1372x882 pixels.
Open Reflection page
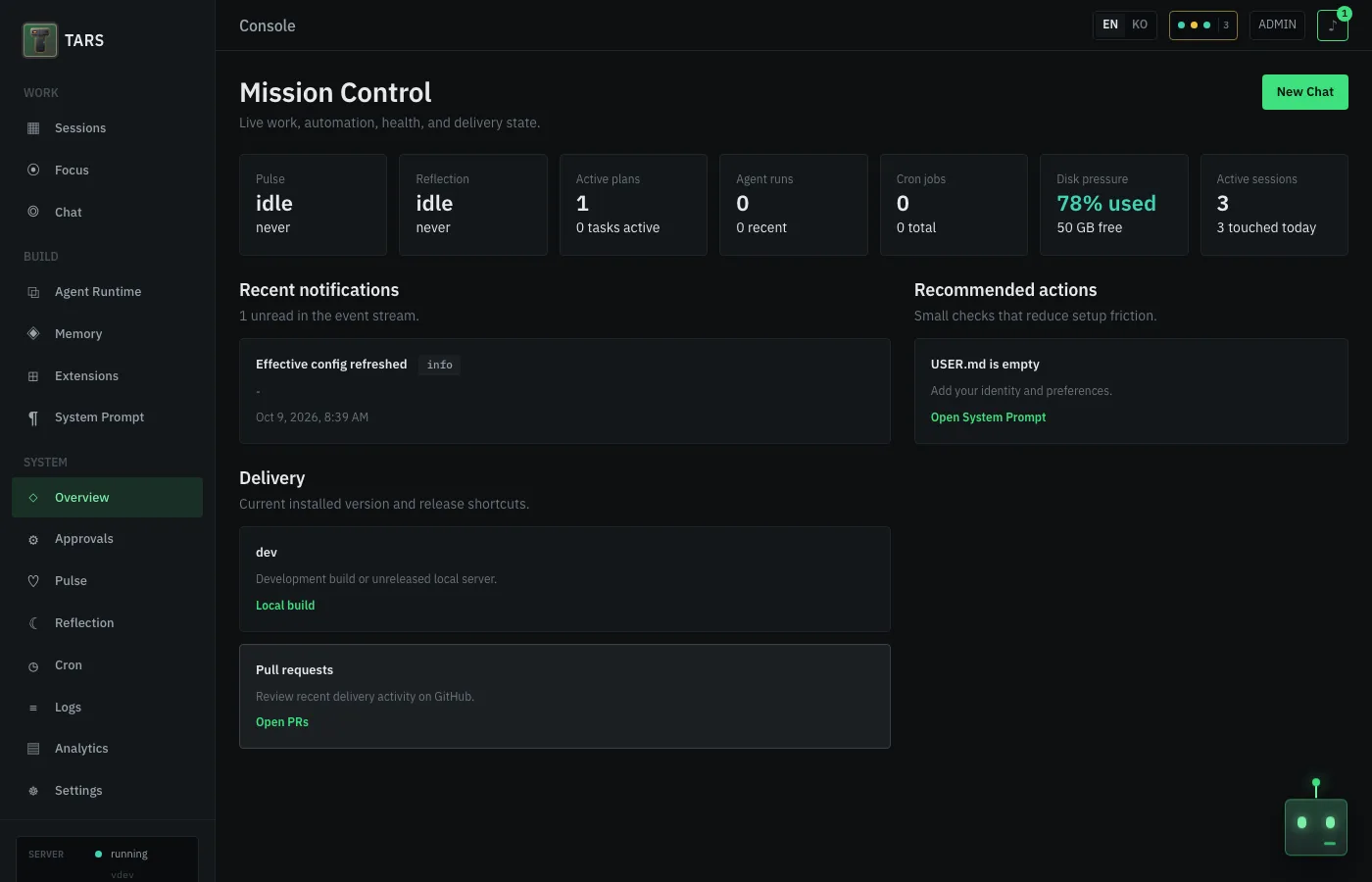pos(107,623)
